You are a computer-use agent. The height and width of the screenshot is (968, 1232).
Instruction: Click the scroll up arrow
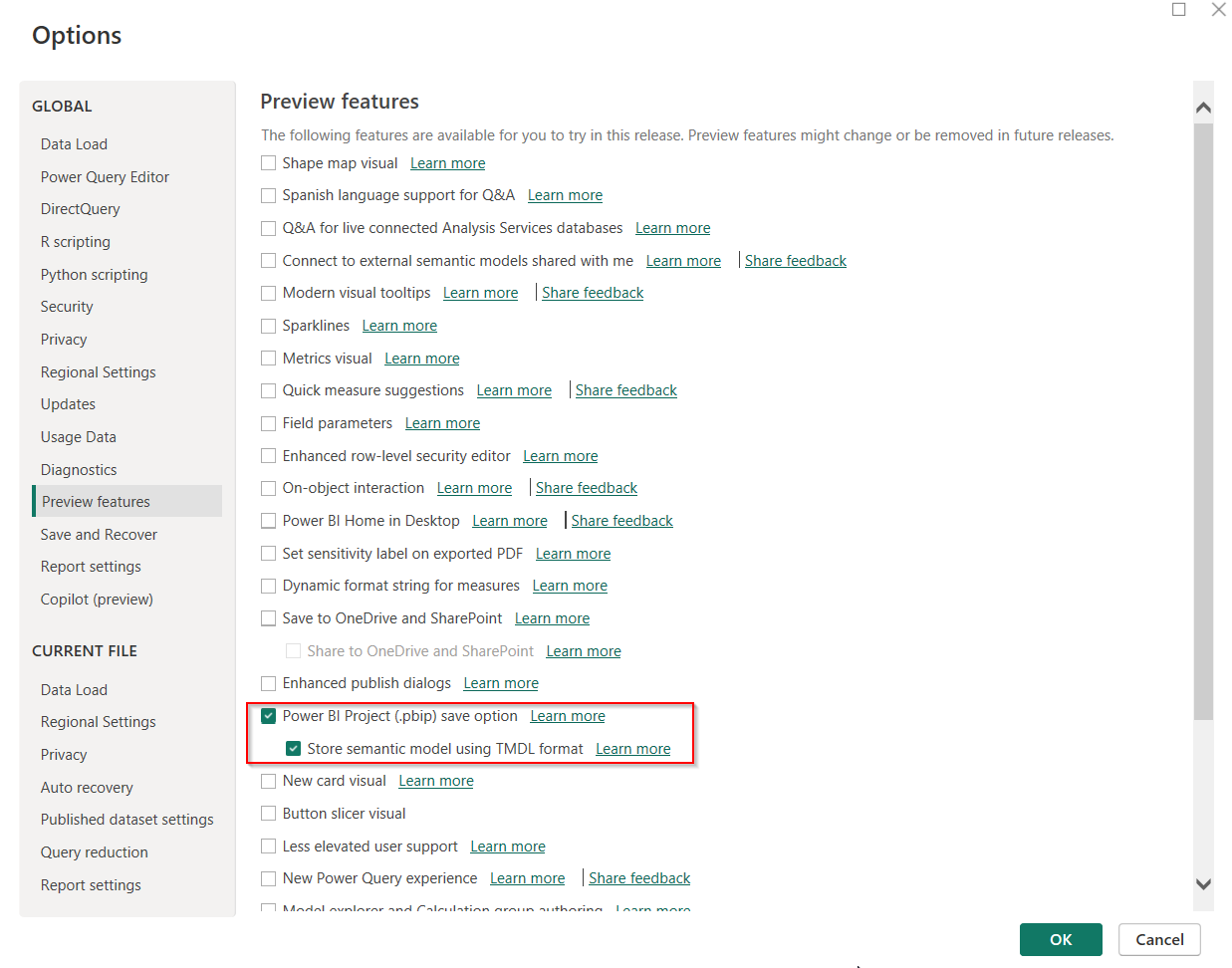[x=1203, y=108]
